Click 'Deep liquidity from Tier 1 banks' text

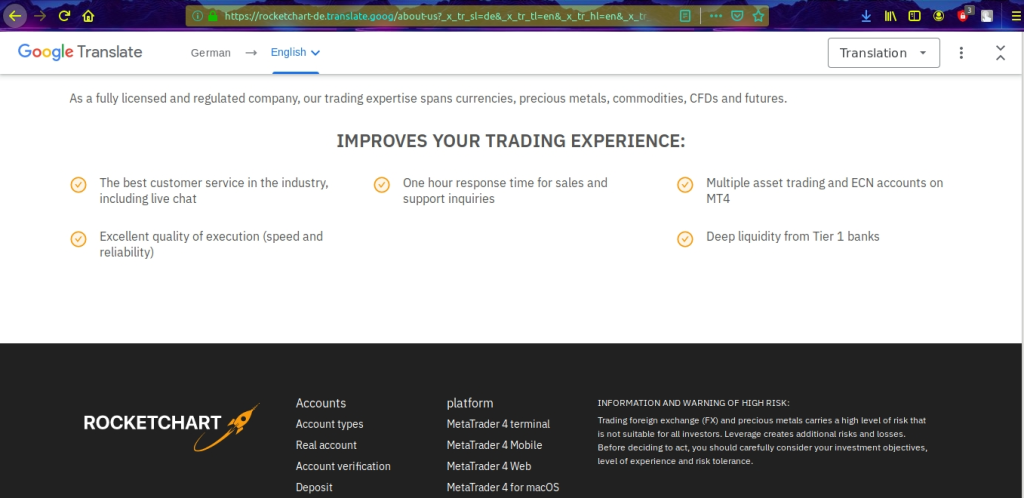coord(793,236)
